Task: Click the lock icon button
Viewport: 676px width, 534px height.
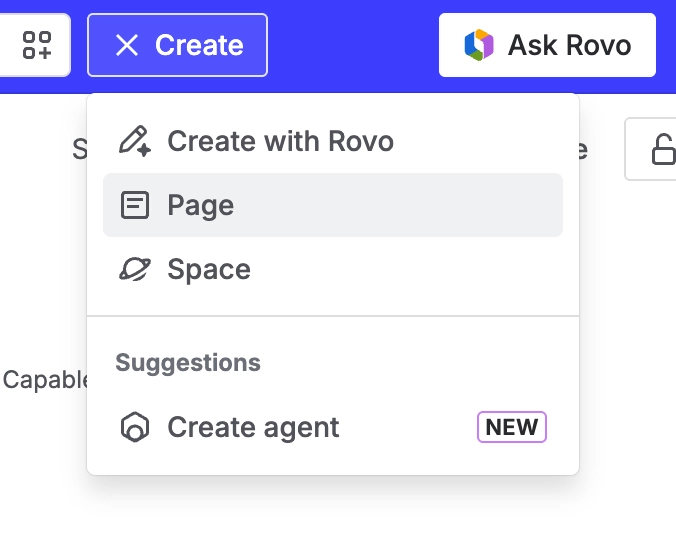Action: coord(652,149)
